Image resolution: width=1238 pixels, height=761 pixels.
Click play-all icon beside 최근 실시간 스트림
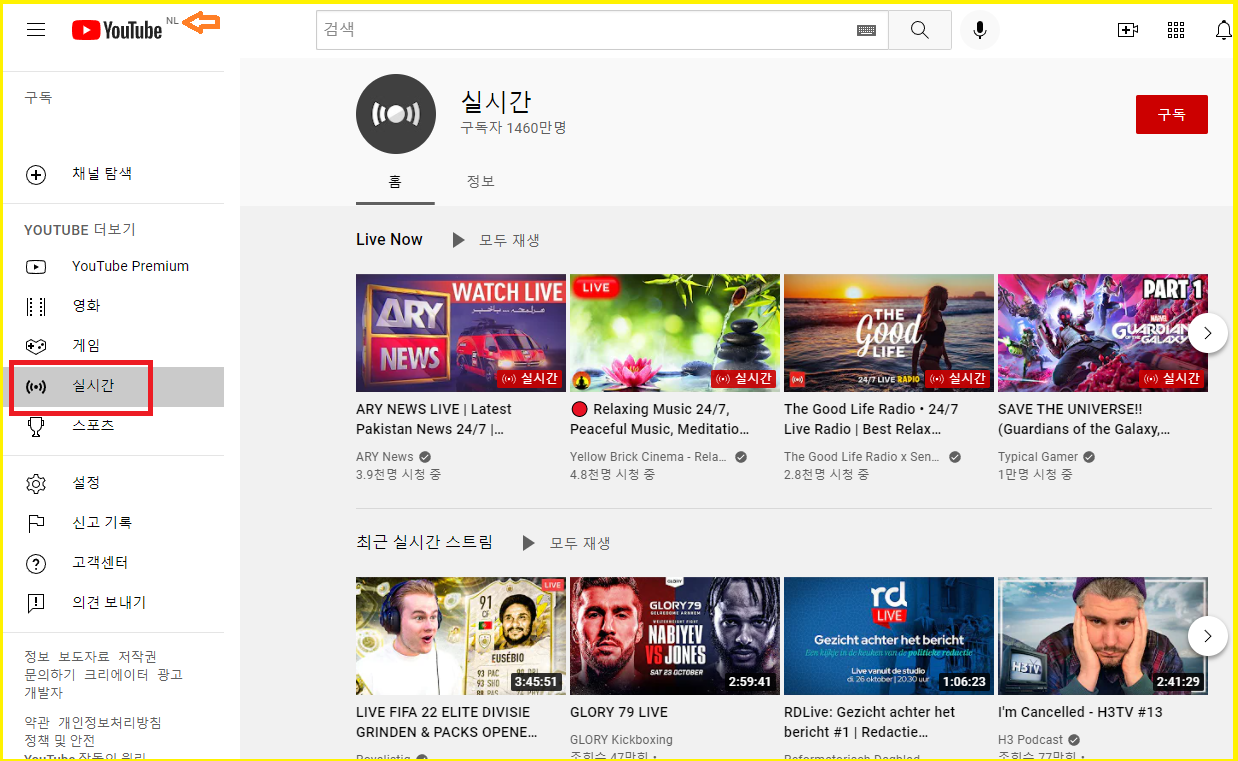529,543
